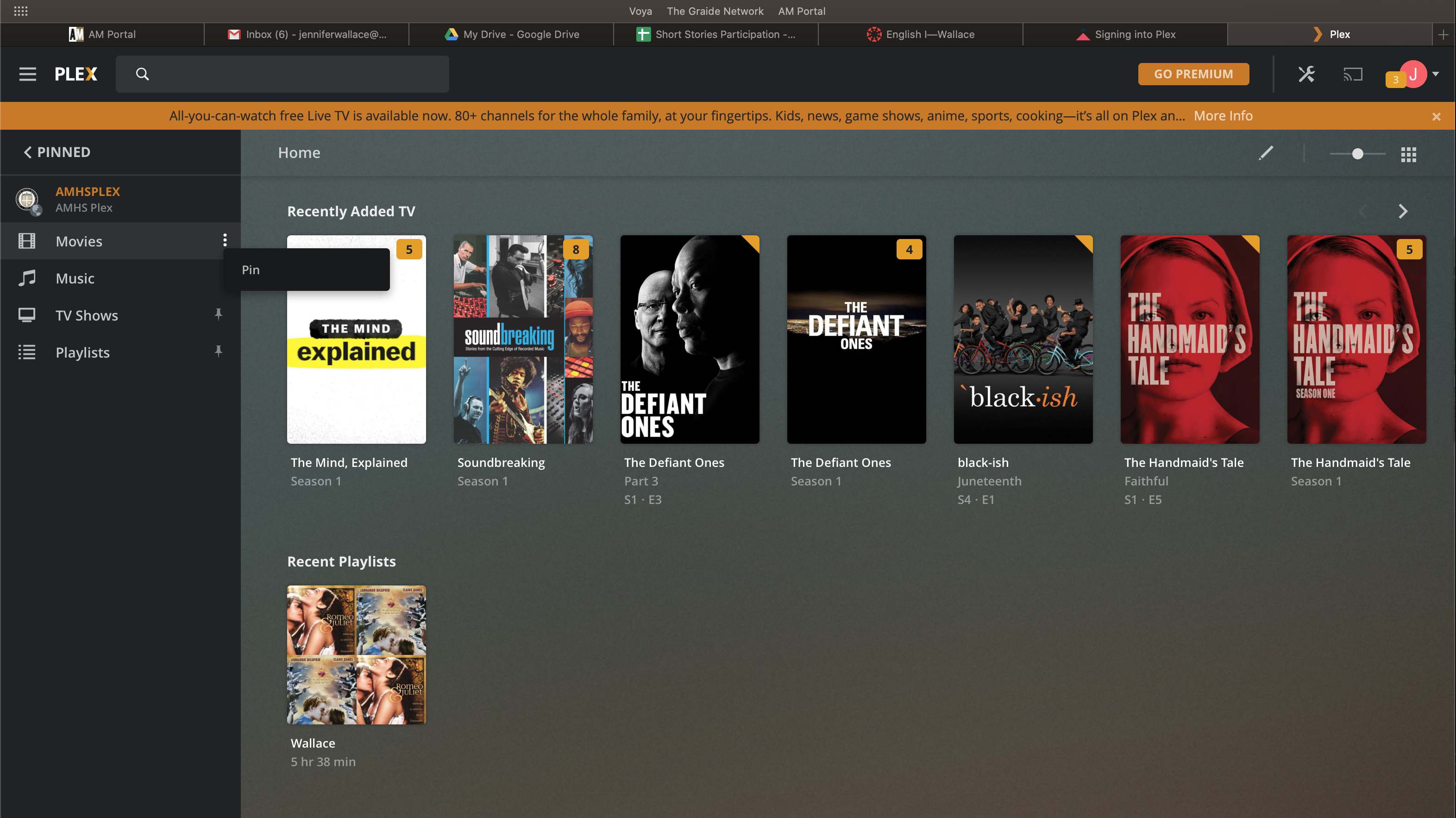
Task: Switch to the Gmail Inbox tab
Action: pos(307,34)
